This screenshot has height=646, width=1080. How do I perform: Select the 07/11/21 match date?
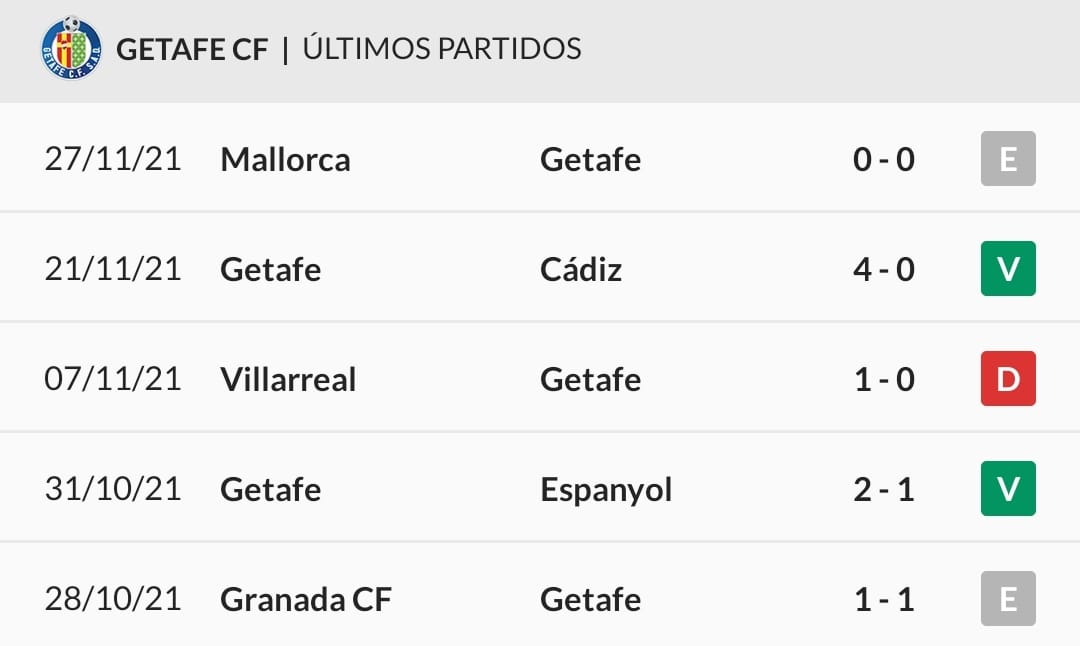pyautogui.click(x=113, y=379)
